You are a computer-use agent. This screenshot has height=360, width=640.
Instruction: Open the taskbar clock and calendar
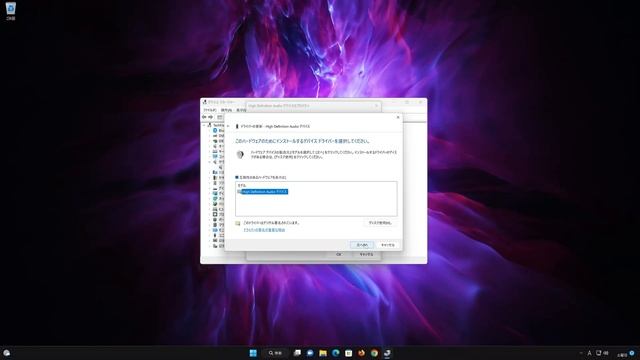click(622, 354)
